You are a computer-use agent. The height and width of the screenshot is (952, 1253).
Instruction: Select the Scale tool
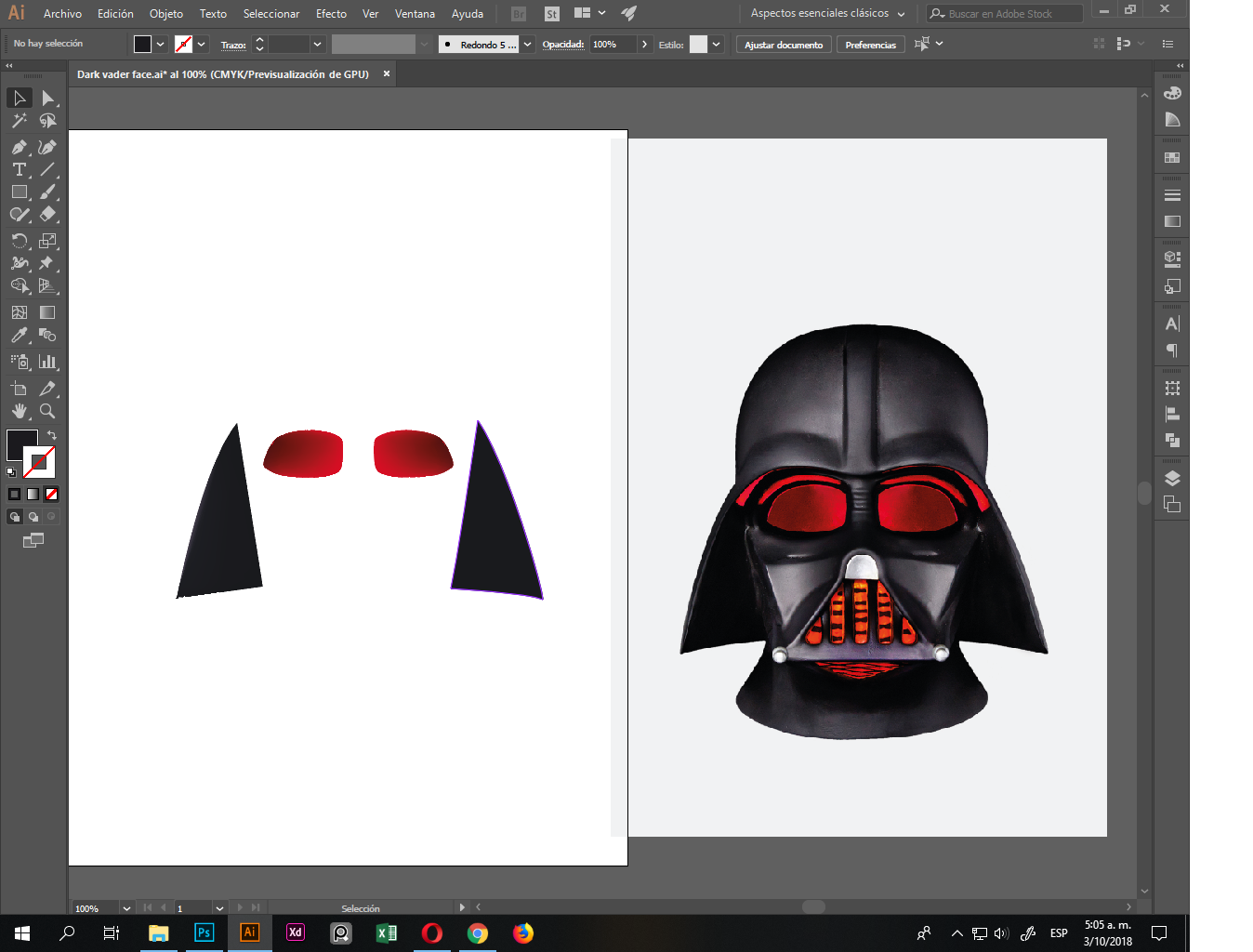pos(47,241)
